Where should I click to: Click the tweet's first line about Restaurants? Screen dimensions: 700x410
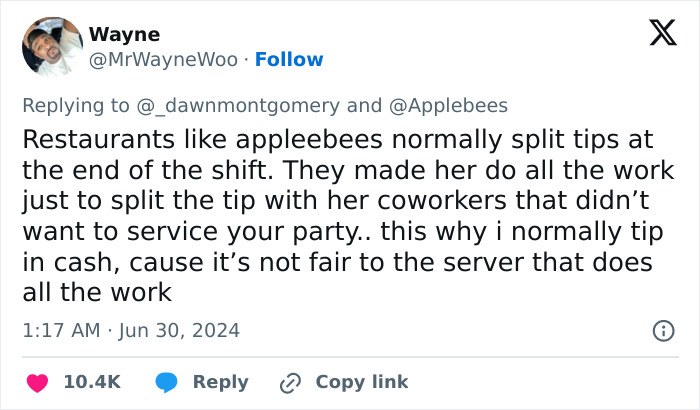point(334,137)
